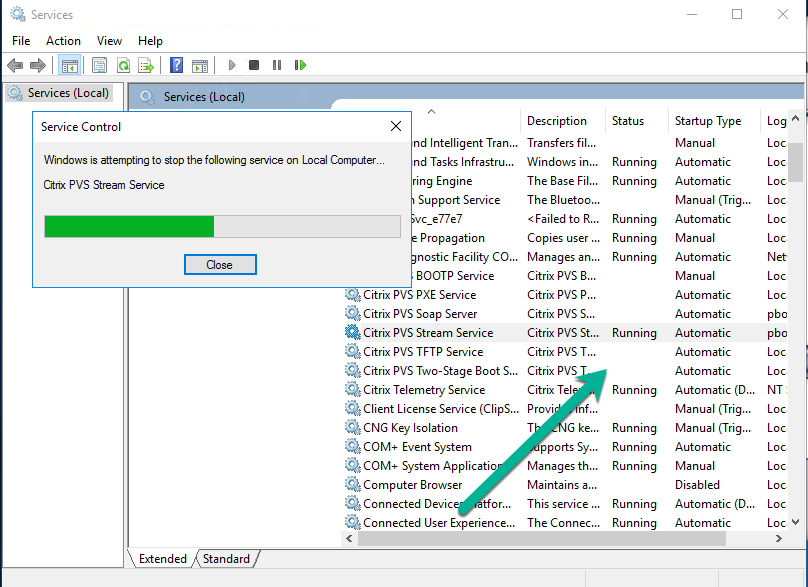Image resolution: width=808 pixels, height=587 pixels.
Task: Select the Citrix PVS PXE Service name
Action: [419, 294]
